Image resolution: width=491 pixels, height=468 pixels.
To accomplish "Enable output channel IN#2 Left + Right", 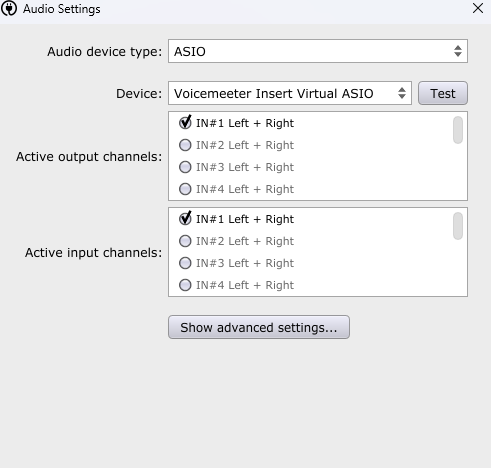I will 185,145.
